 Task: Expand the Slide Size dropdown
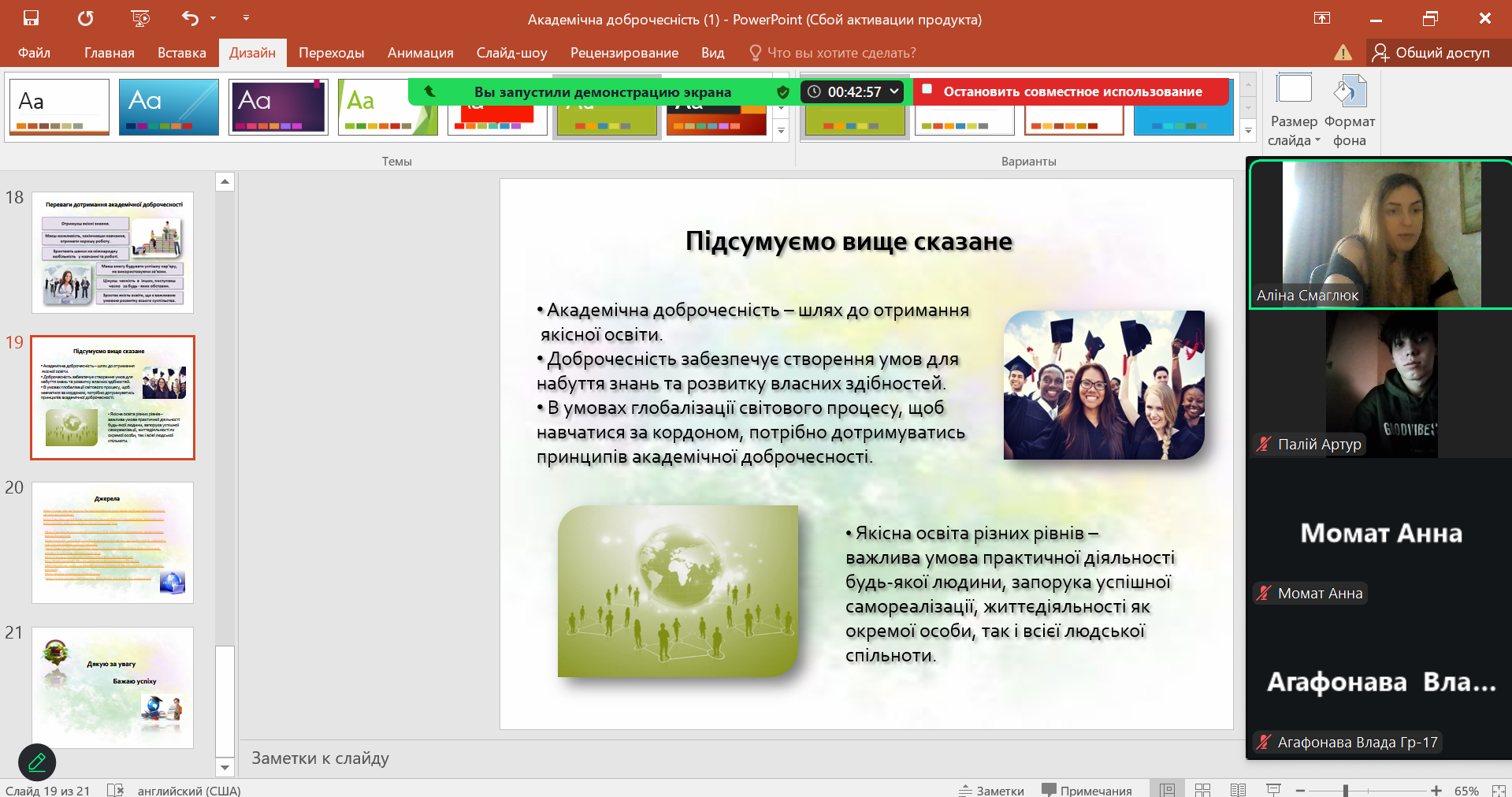(1294, 110)
